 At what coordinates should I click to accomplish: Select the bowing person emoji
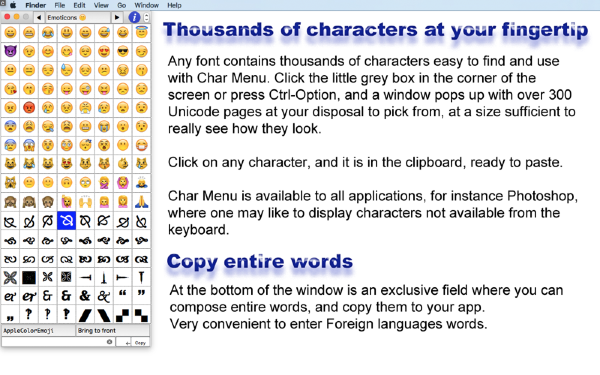pyautogui.click(x=142, y=183)
